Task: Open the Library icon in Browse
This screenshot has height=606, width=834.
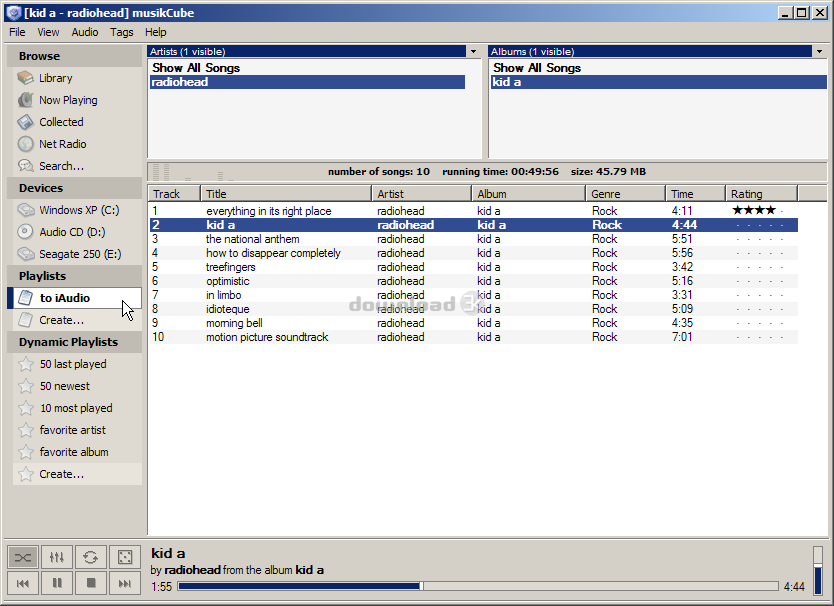Action: [25, 78]
